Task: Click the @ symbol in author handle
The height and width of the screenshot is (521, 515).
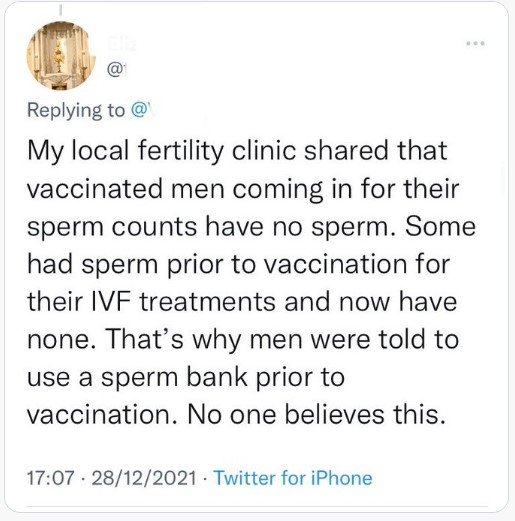Action: pyautogui.click(x=114, y=70)
